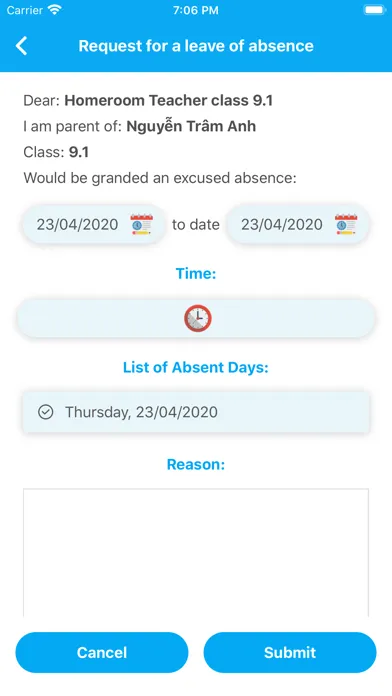Tap the Wi-Fi status icon
The image size is (392, 696).
pyautogui.click(x=55, y=10)
